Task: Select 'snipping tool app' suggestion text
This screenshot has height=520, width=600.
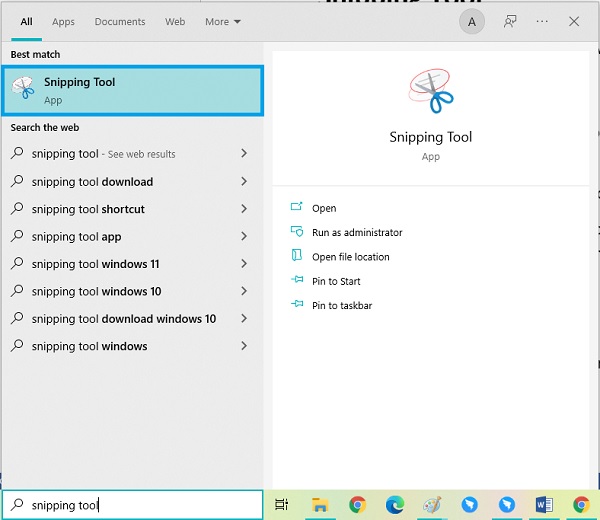Action: coord(77,237)
